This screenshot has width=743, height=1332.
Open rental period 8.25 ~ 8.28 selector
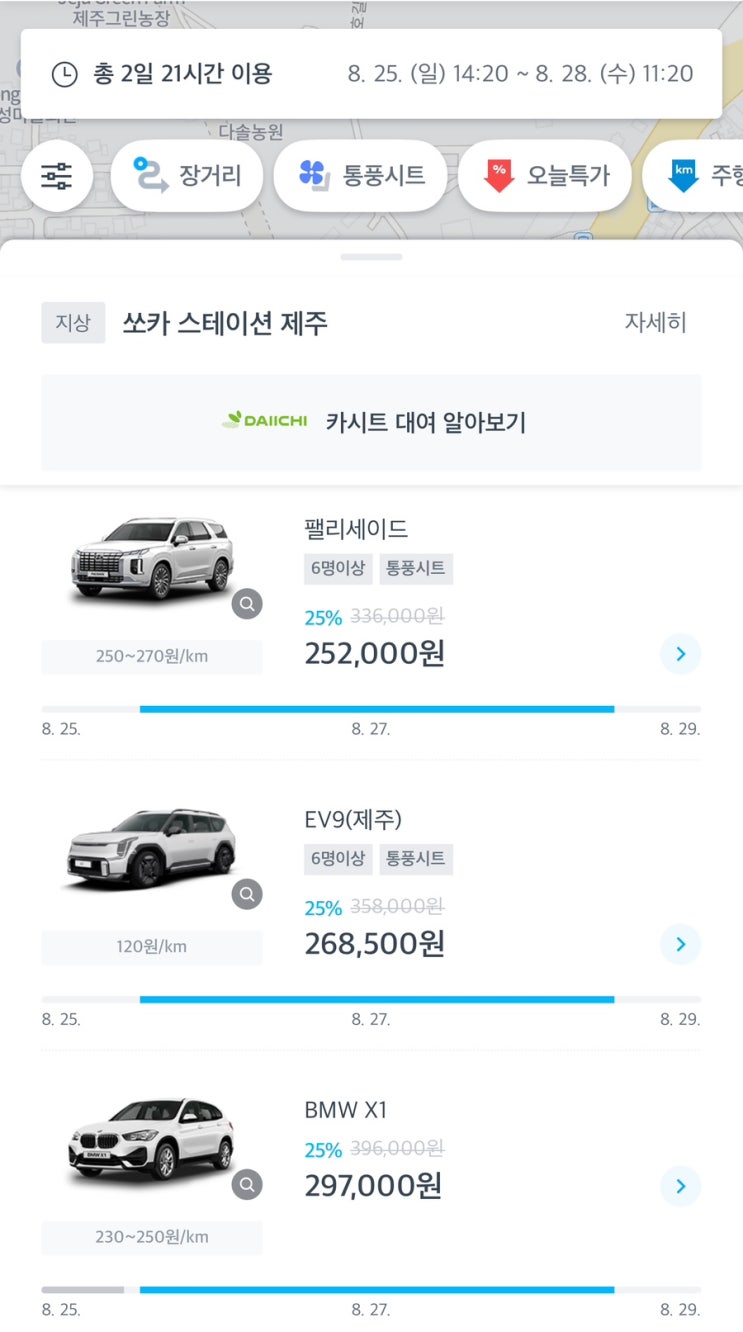tap(520, 74)
